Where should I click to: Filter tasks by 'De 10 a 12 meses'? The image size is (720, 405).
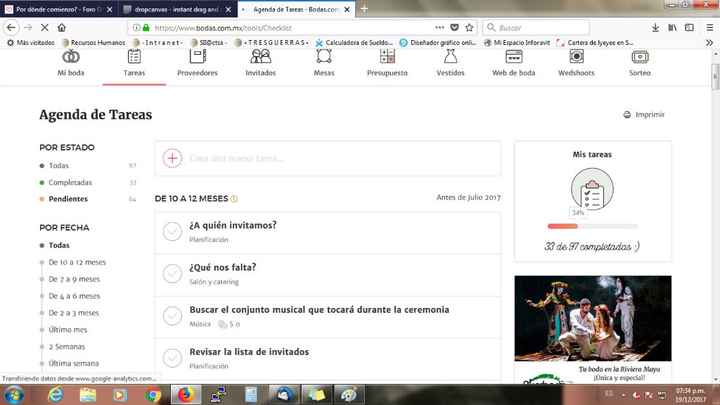(x=77, y=262)
